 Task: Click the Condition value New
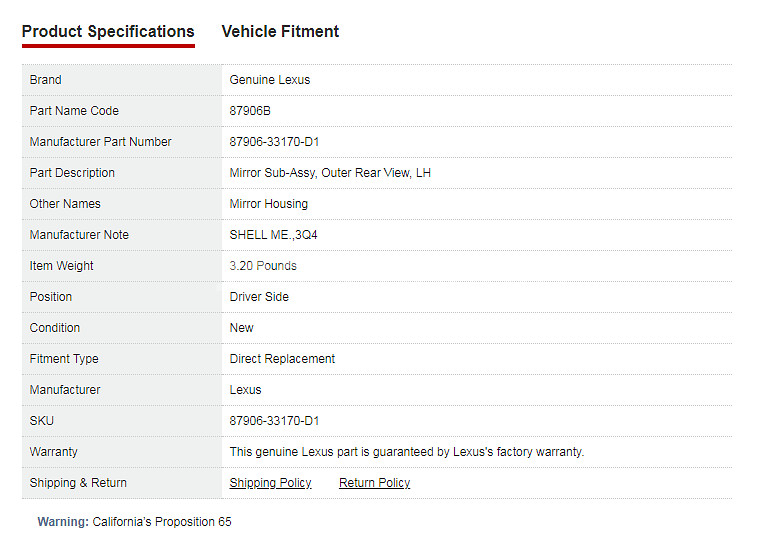click(x=241, y=328)
